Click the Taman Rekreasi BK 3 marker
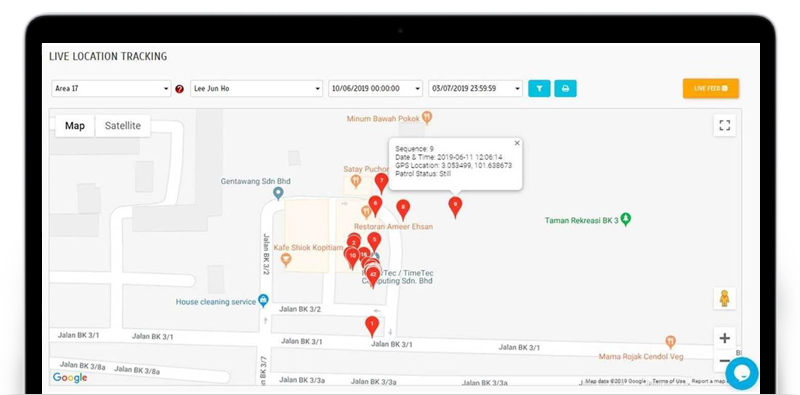This screenshot has width=800, height=395. click(626, 220)
